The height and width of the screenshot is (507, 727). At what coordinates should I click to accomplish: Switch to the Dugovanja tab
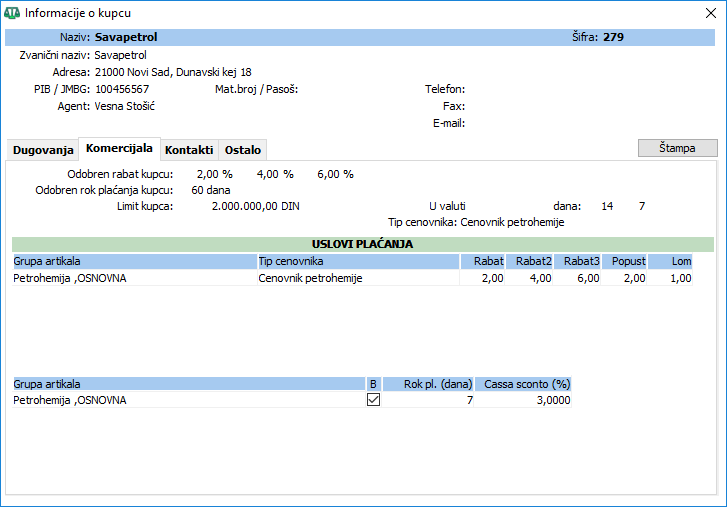[x=43, y=150]
